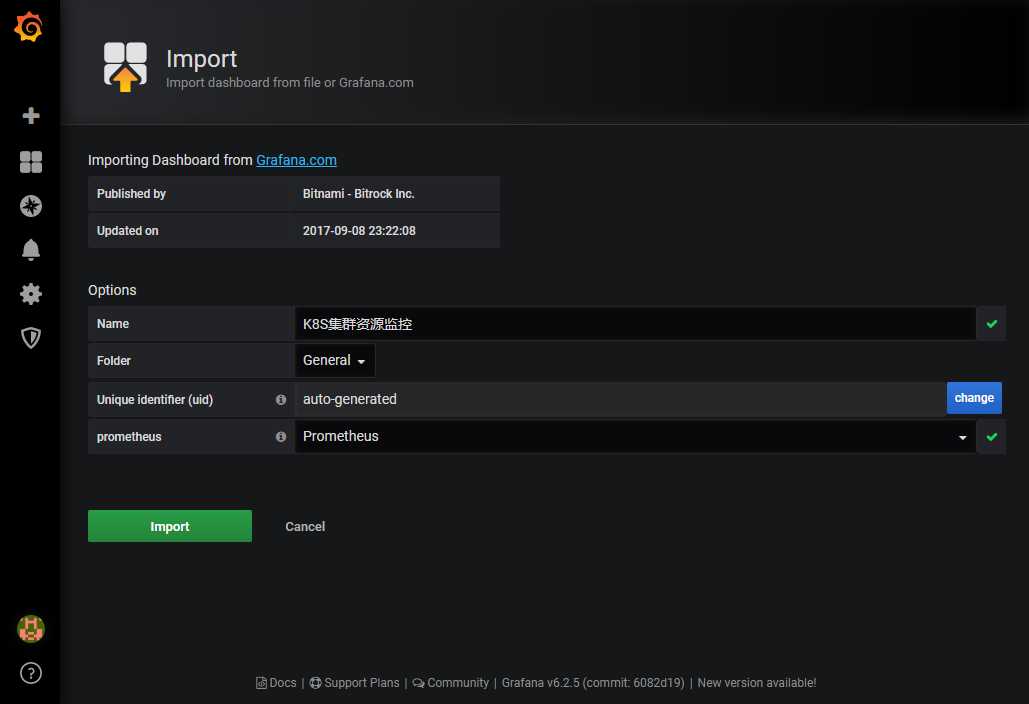Select the 2017-09-08 23:22:08 updated value
The width and height of the screenshot is (1029, 704).
359,231
